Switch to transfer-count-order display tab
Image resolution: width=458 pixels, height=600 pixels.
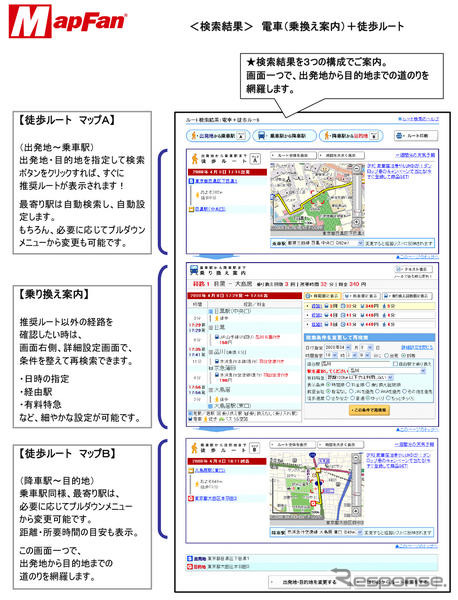(407, 296)
